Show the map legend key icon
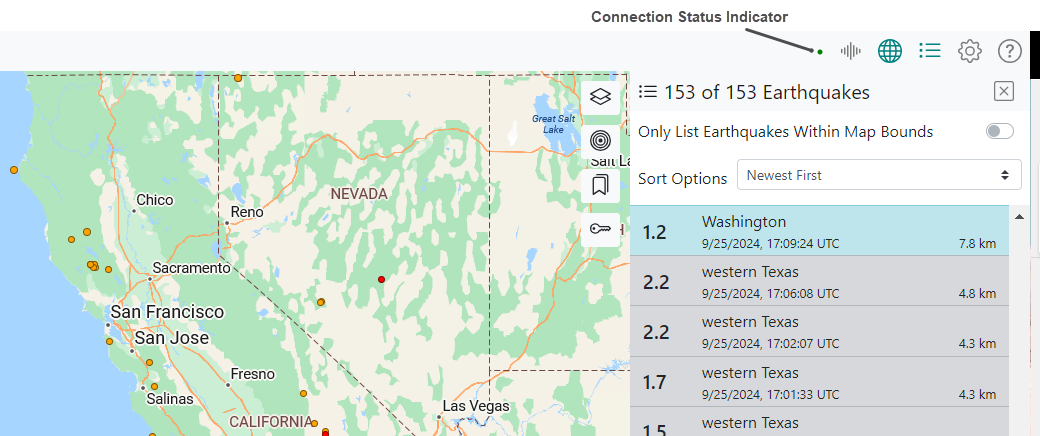This screenshot has width=1040, height=436. pyautogui.click(x=600, y=230)
